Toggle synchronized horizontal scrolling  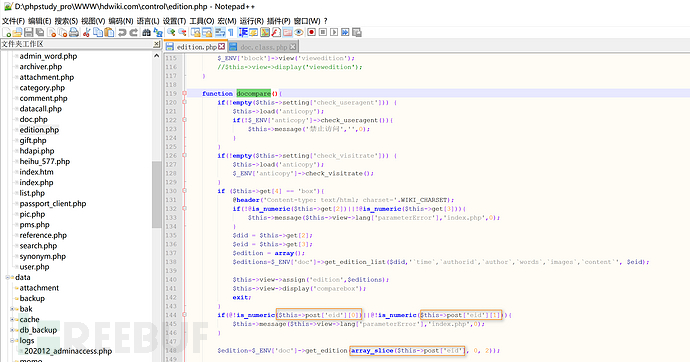click(x=208, y=32)
